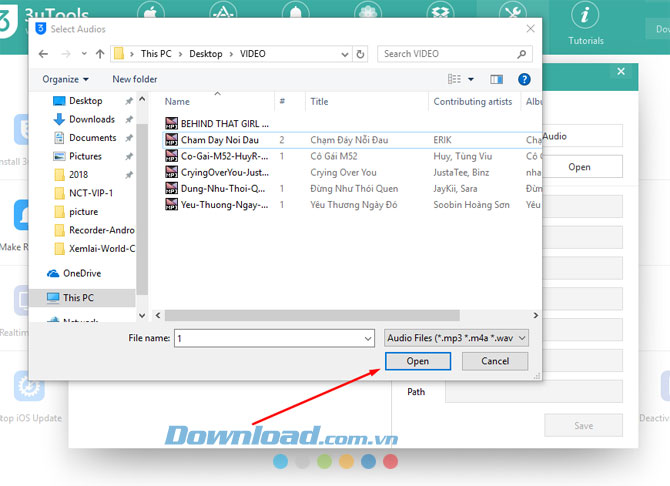
Task: Click MP3 icon of BEHIND THAT GIRL
Action: 171,124
